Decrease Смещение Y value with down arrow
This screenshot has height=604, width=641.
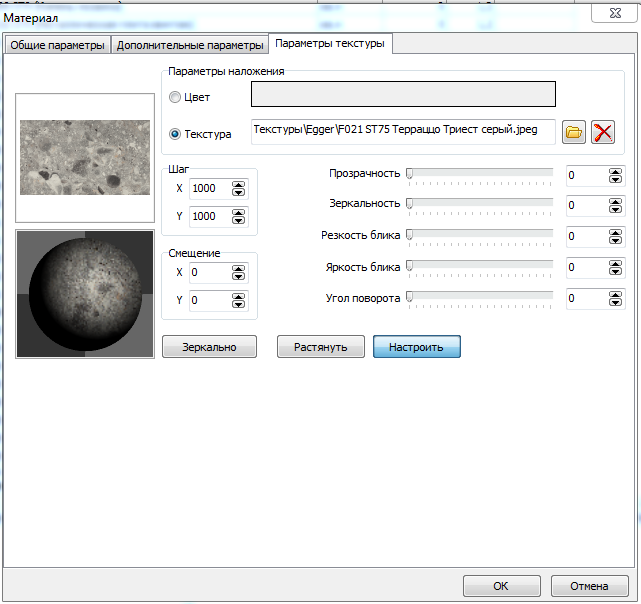238,304
